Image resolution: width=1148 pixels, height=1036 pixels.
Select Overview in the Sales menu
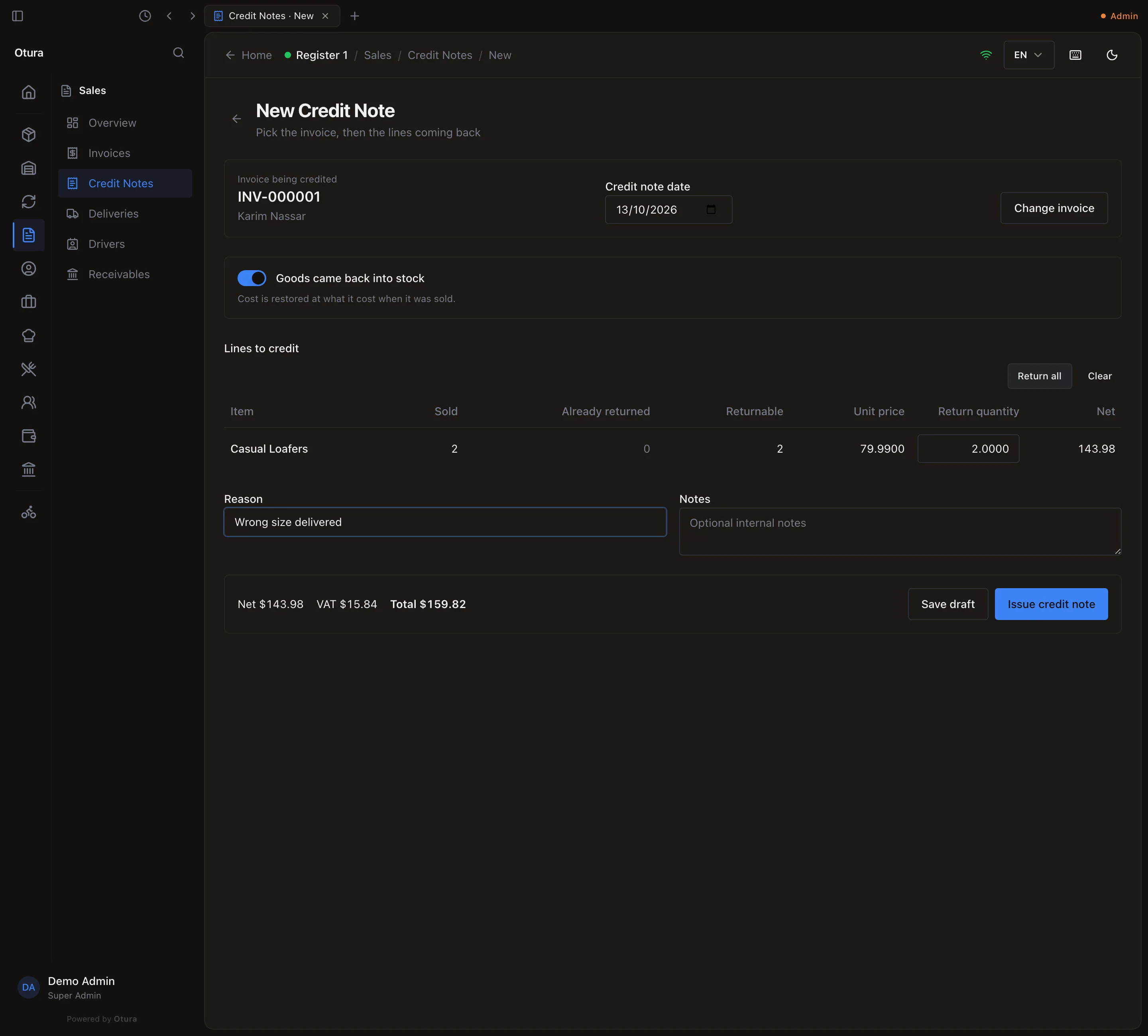pos(125,123)
